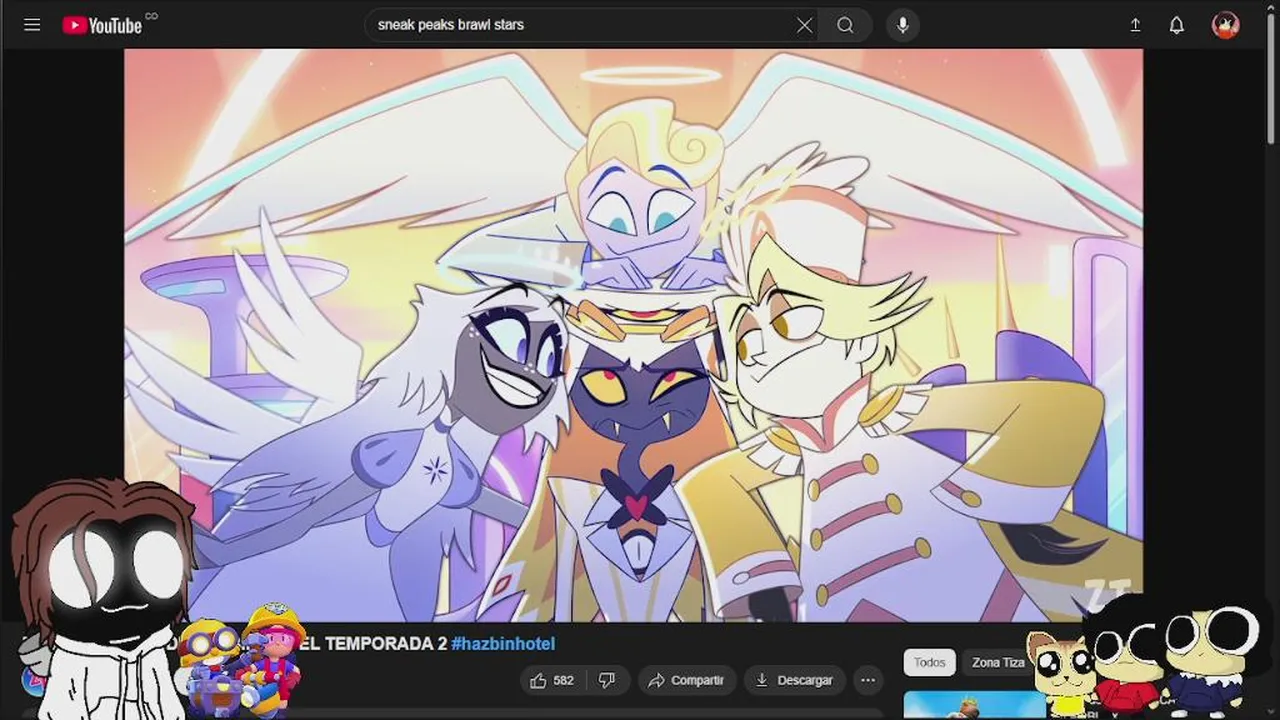Open the Create upload icon
The image size is (1280, 720).
[1135, 25]
